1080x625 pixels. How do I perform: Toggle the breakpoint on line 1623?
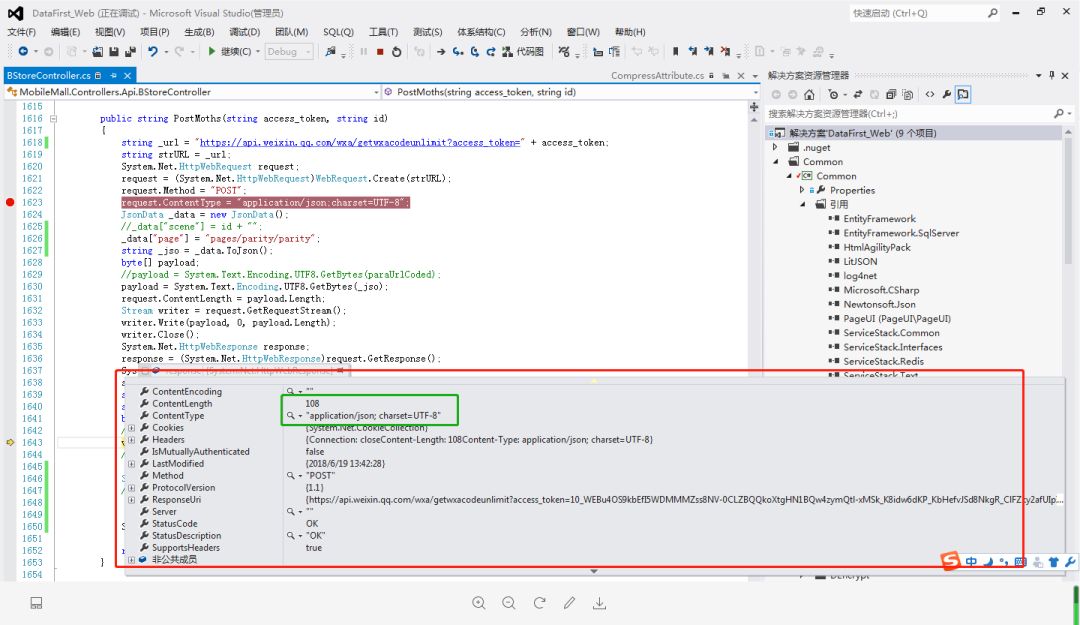click(10, 203)
